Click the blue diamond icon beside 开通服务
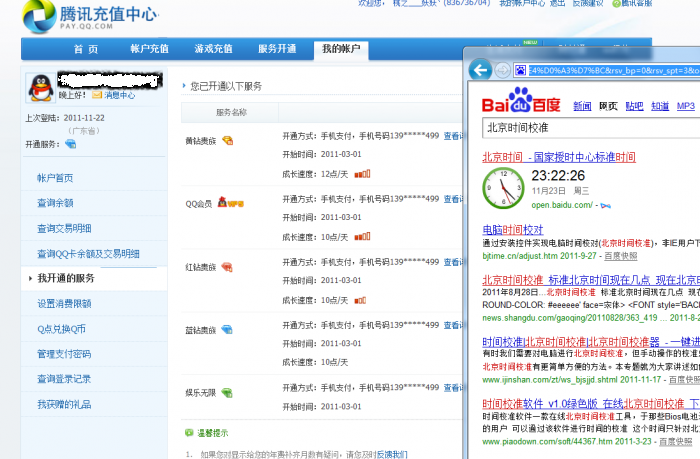 point(71,144)
